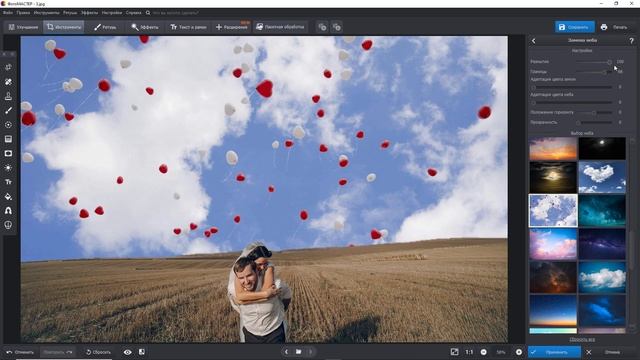Open the Улучшения tab
640x360 pixels.
coord(23,27)
